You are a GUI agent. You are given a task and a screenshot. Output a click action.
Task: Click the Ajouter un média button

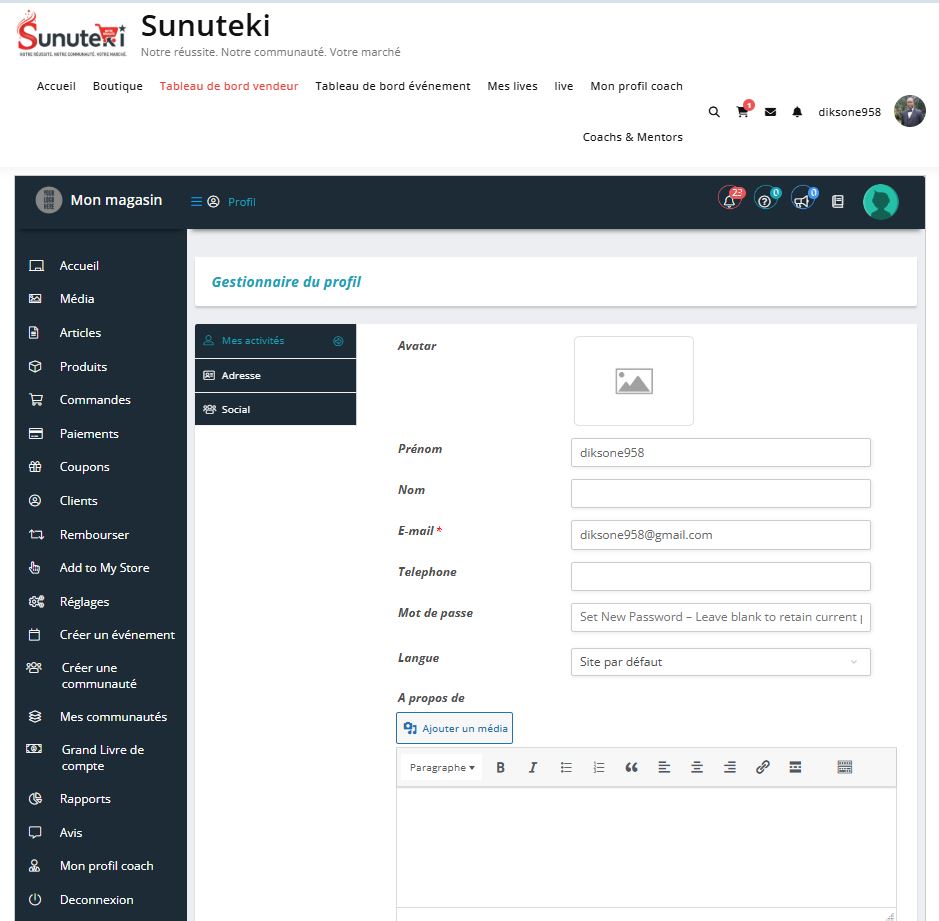click(454, 728)
